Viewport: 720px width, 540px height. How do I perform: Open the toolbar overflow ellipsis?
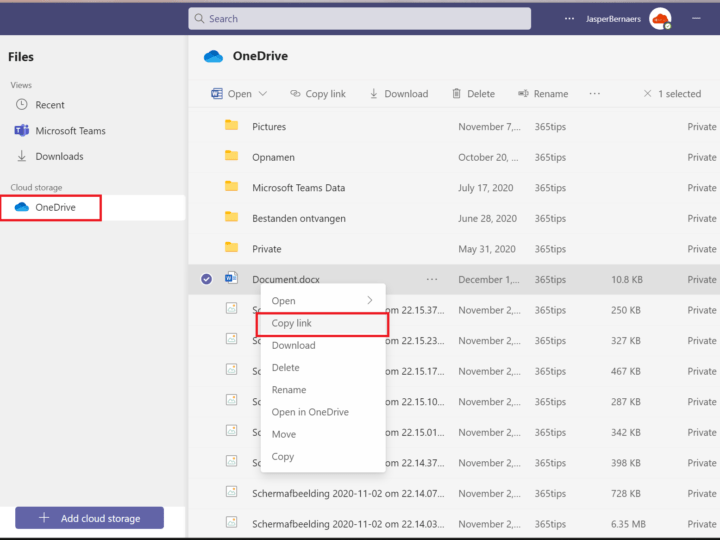point(595,94)
